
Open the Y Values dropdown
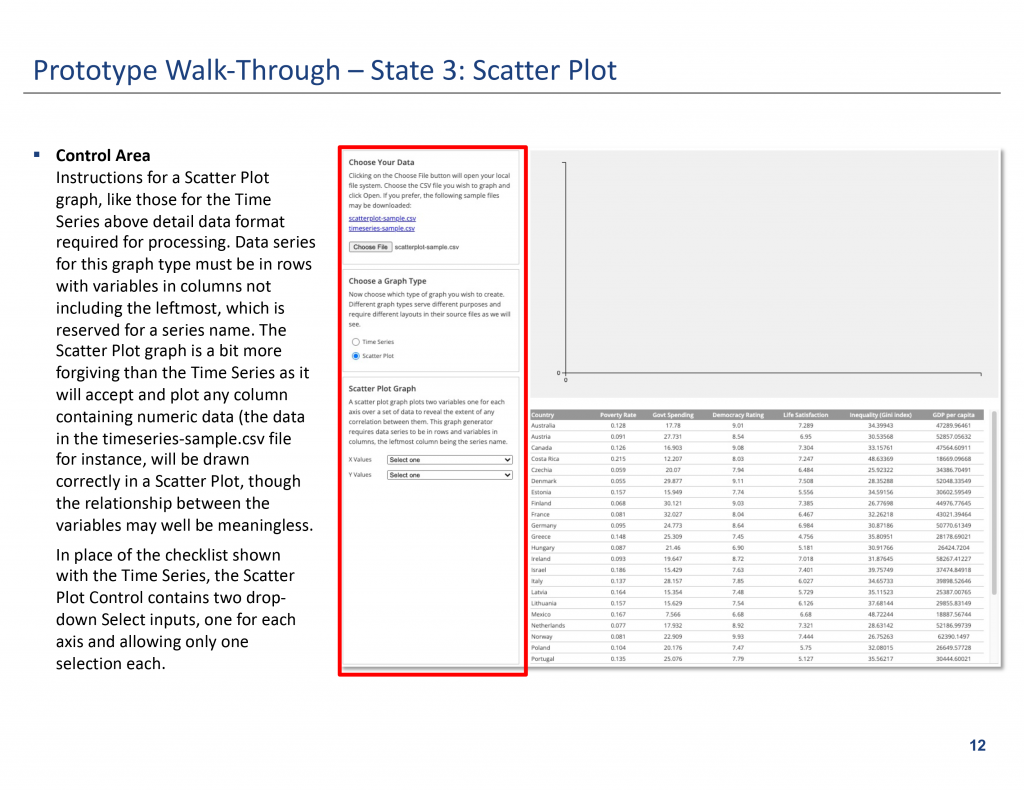pyautogui.click(x=449, y=475)
